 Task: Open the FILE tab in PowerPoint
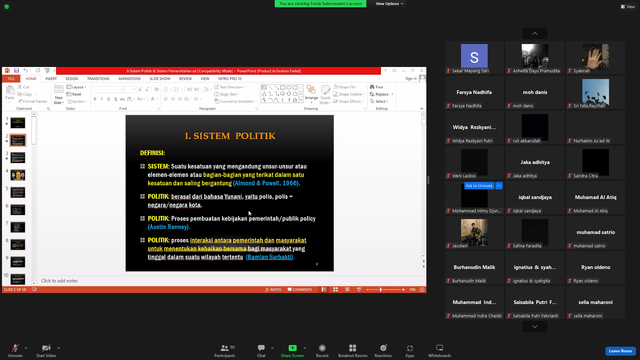(x=11, y=78)
